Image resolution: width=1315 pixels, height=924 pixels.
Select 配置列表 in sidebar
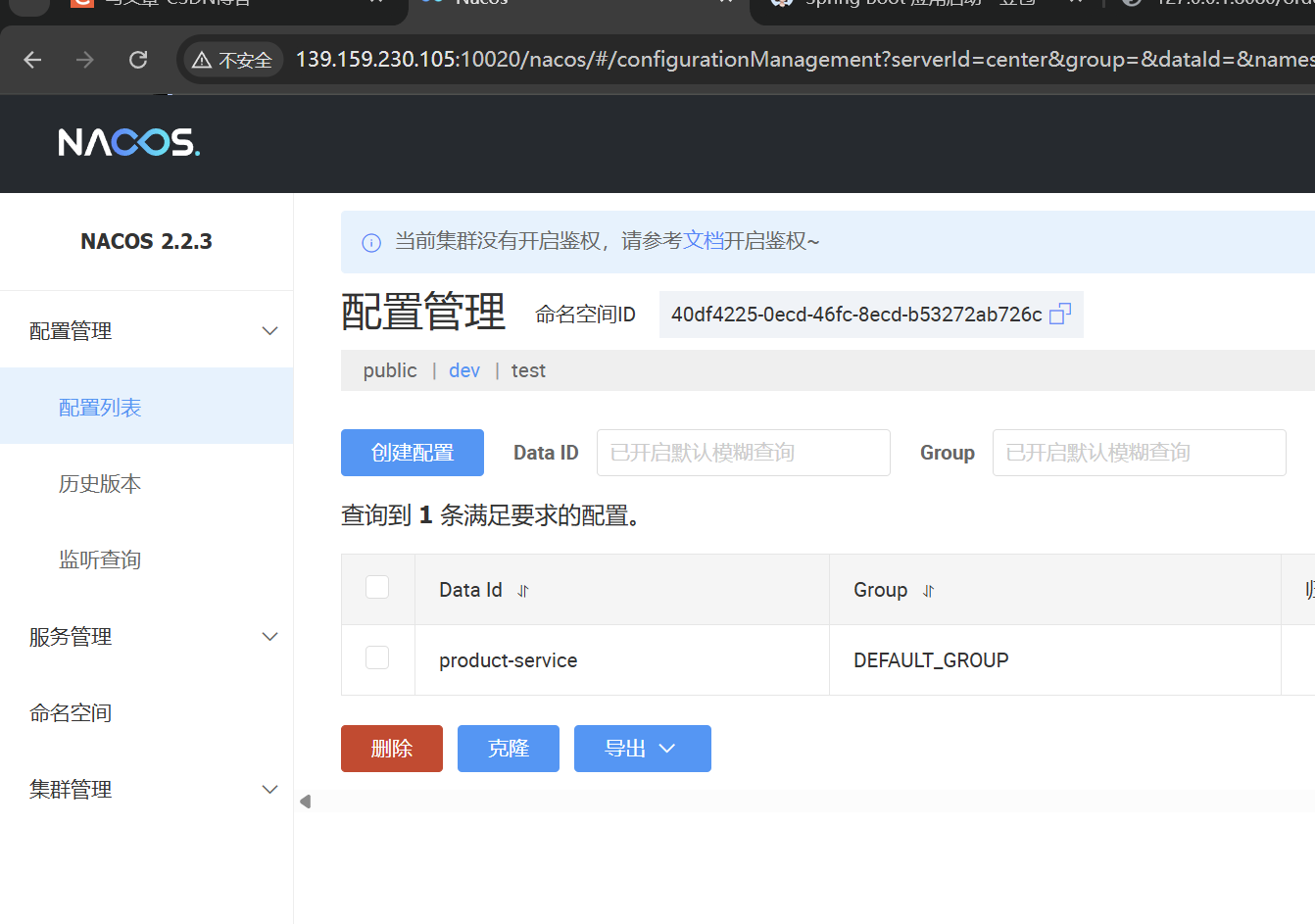(x=147, y=407)
